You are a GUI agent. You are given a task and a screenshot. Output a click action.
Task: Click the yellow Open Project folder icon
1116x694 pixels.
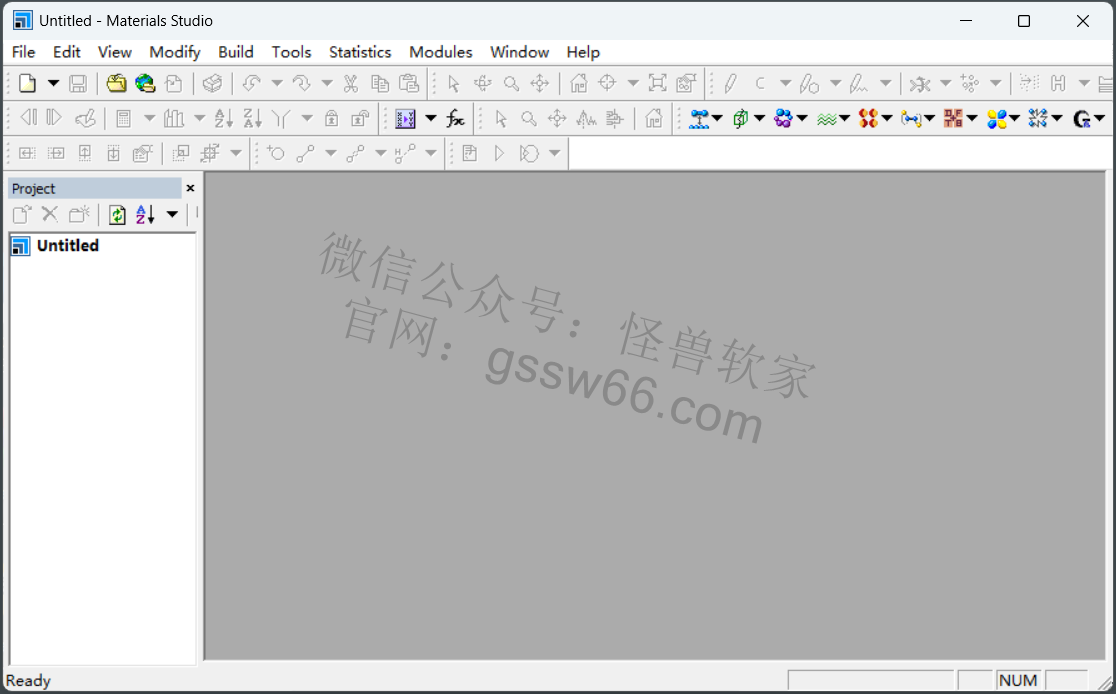point(116,83)
